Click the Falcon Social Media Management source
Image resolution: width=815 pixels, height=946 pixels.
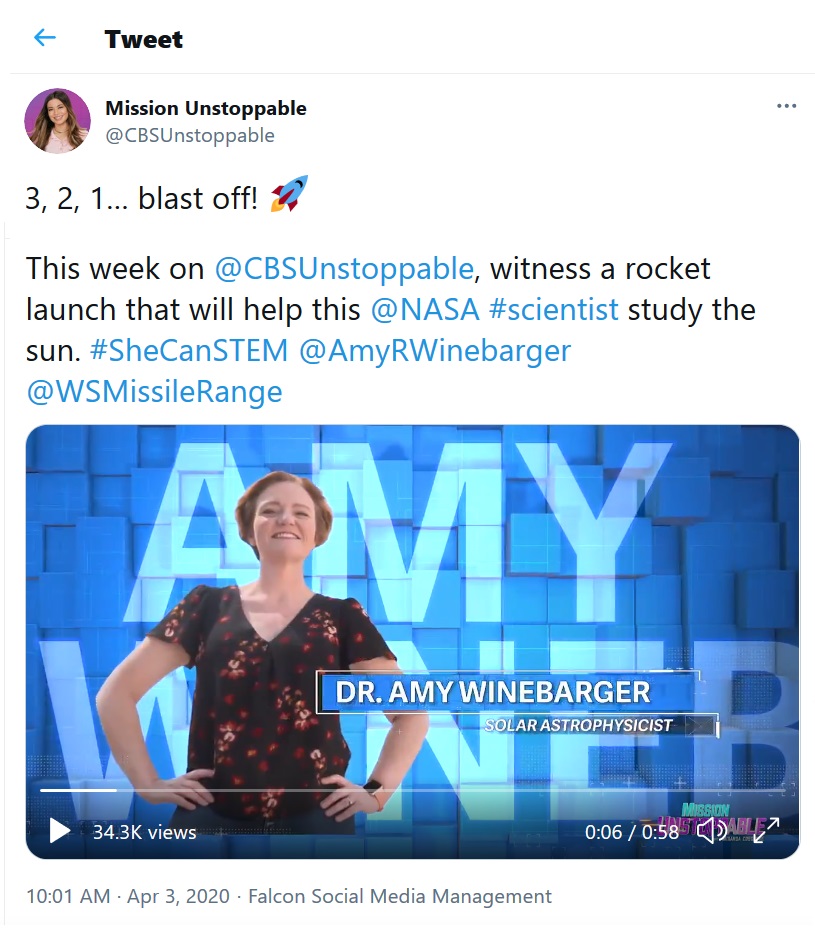tap(400, 897)
